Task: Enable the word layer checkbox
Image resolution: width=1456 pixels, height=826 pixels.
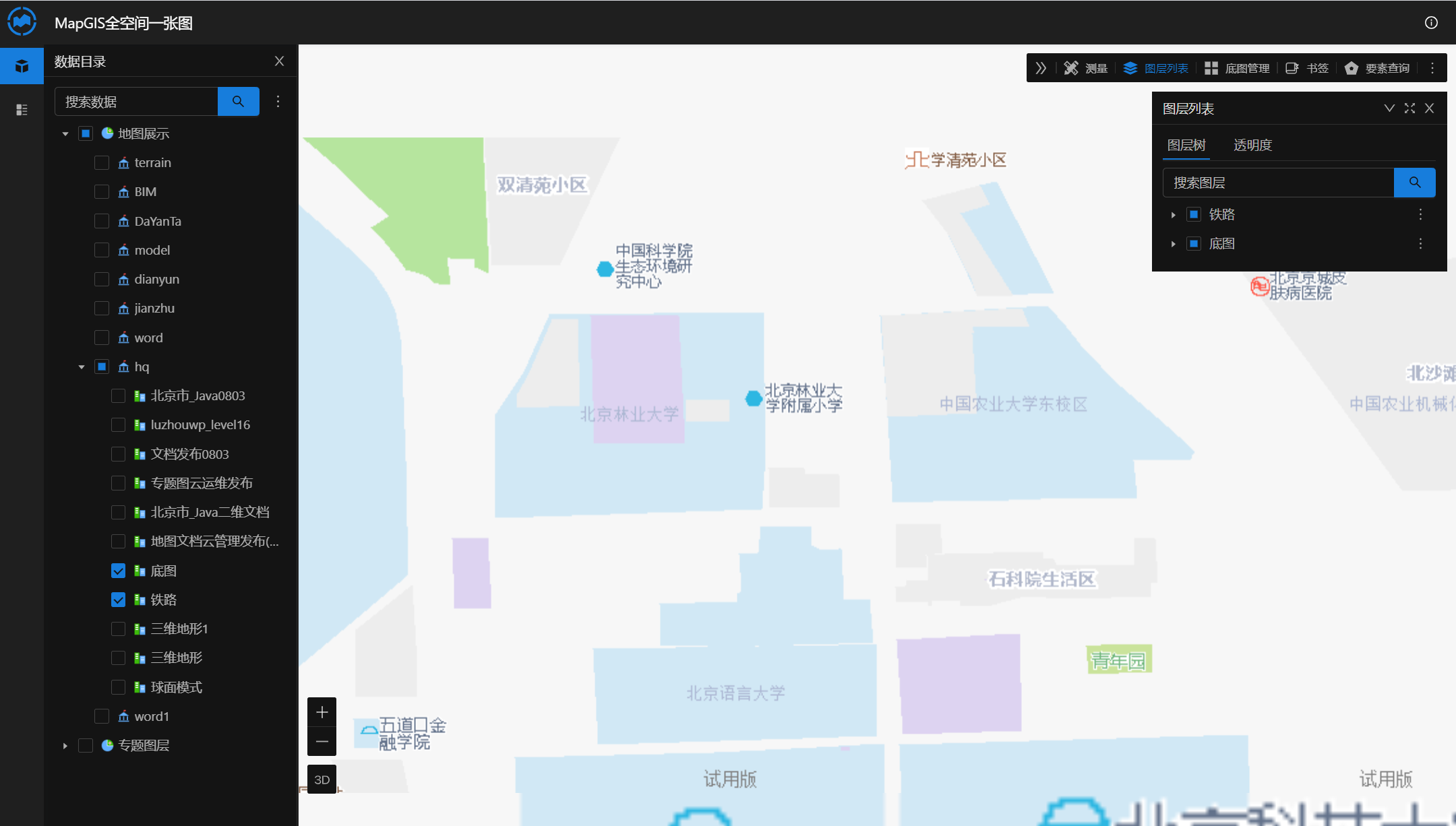Action: point(102,338)
